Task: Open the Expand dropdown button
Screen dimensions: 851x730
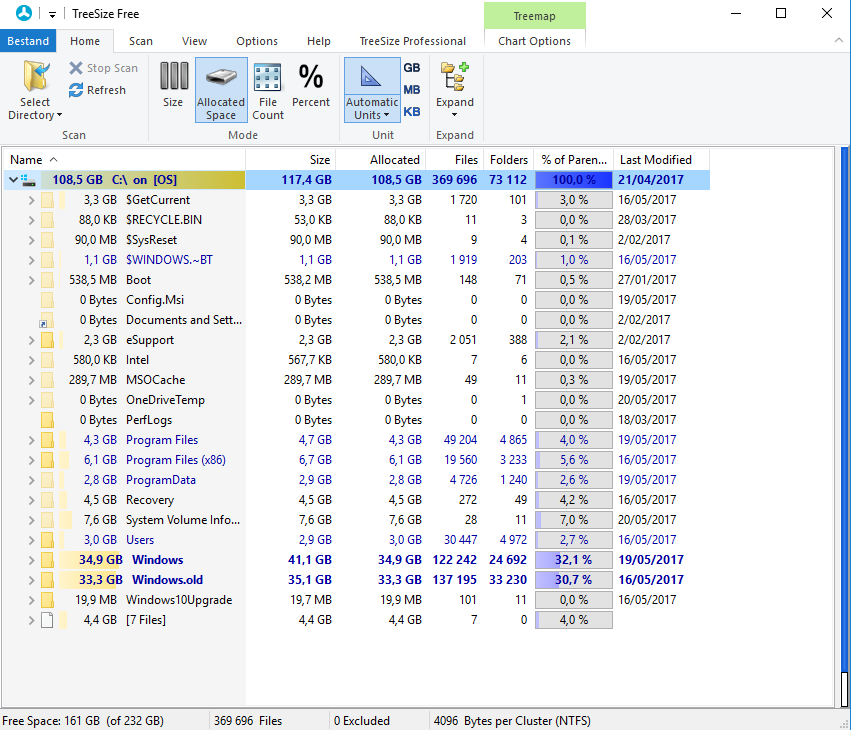Action: point(455,90)
